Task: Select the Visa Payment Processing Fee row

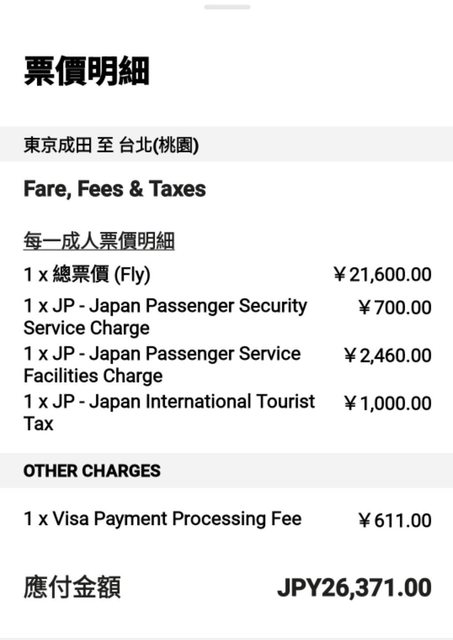Action: pos(227,520)
